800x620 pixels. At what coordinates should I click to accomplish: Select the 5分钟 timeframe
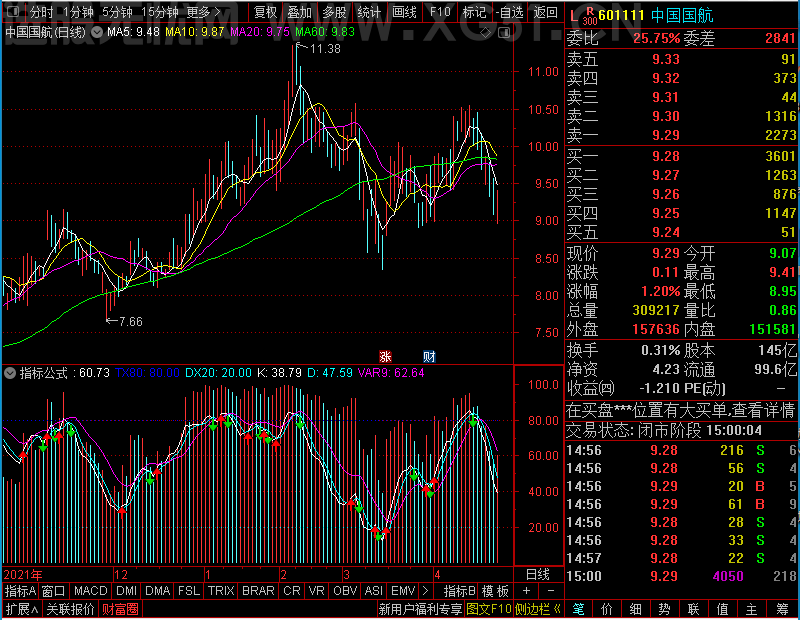pos(117,12)
